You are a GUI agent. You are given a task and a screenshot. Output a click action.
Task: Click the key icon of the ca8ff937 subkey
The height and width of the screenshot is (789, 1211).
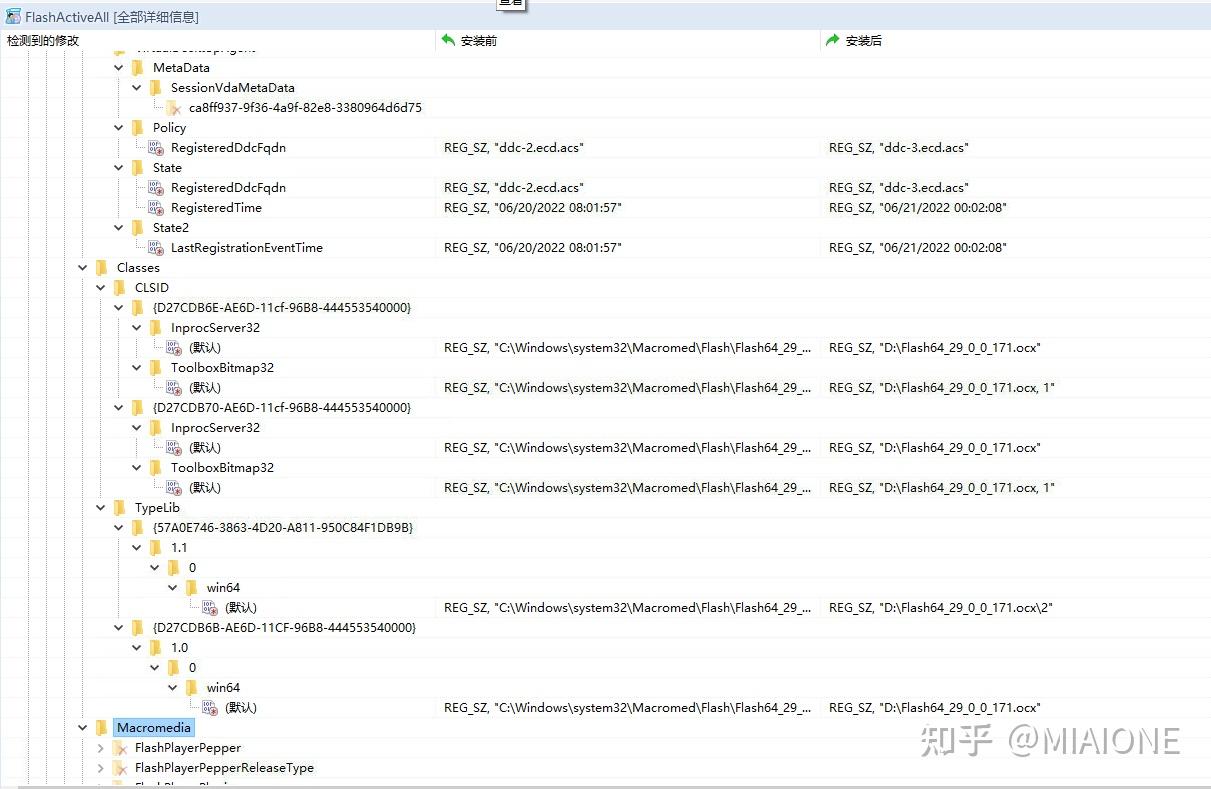172,107
